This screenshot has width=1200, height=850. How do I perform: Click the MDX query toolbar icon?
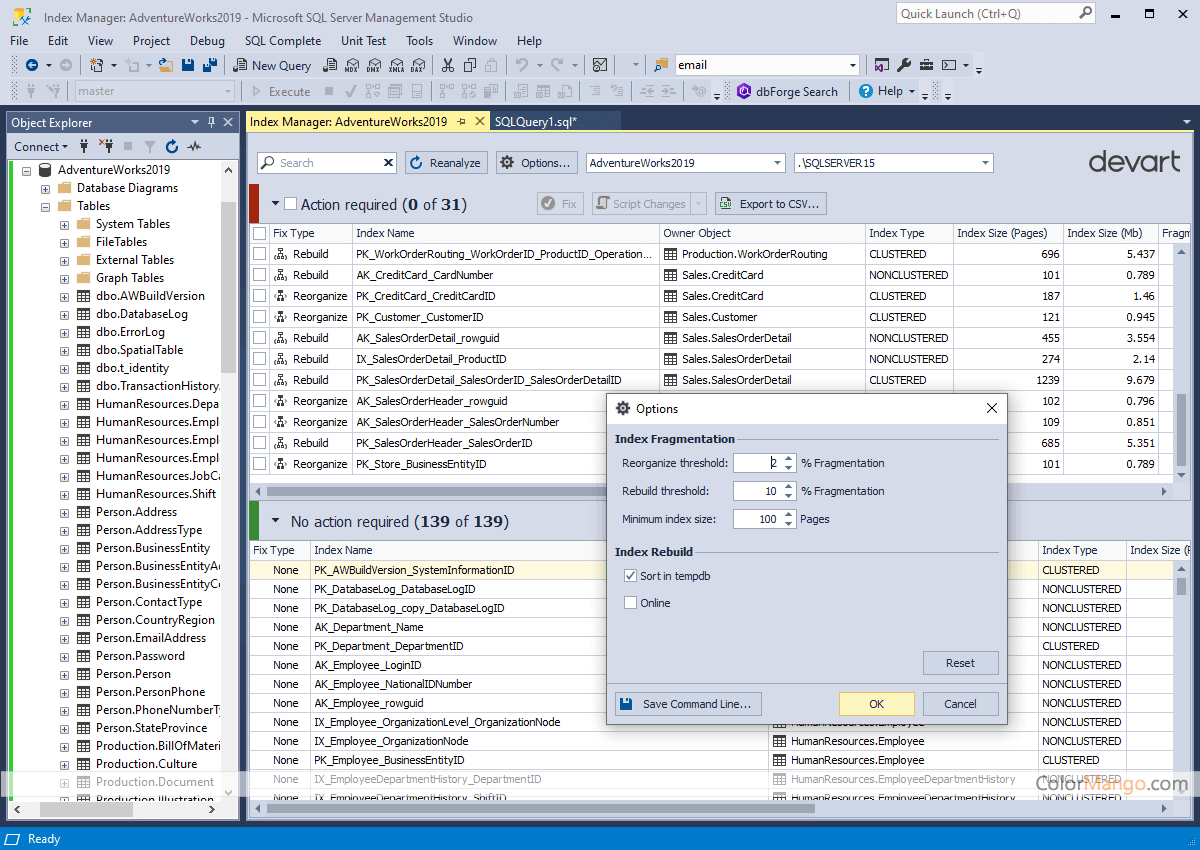pos(351,65)
